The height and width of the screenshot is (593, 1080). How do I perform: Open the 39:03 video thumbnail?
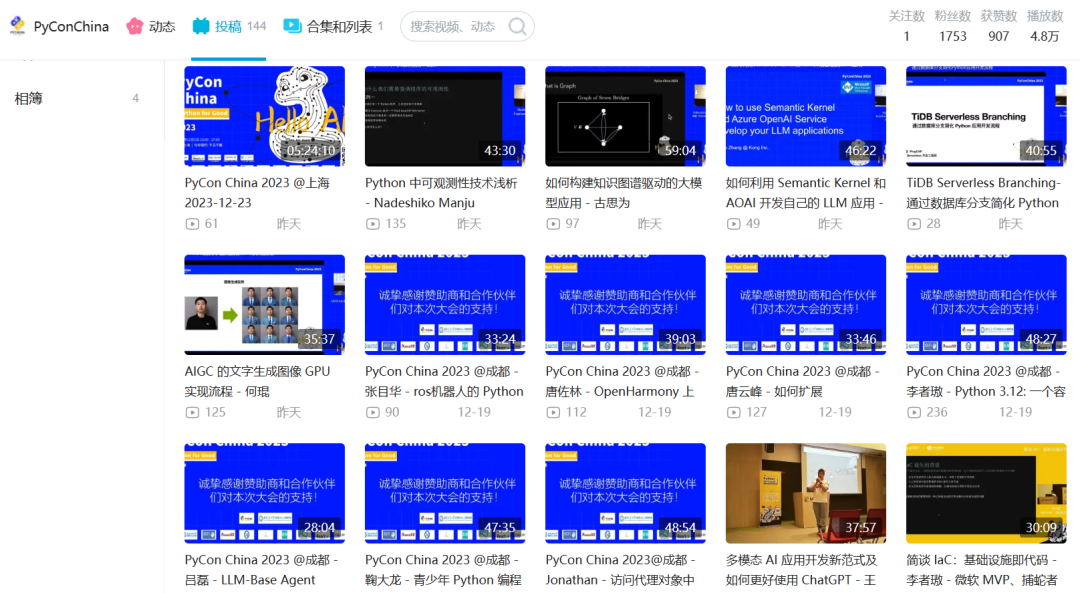pyautogui.click(x=625, y=304)
